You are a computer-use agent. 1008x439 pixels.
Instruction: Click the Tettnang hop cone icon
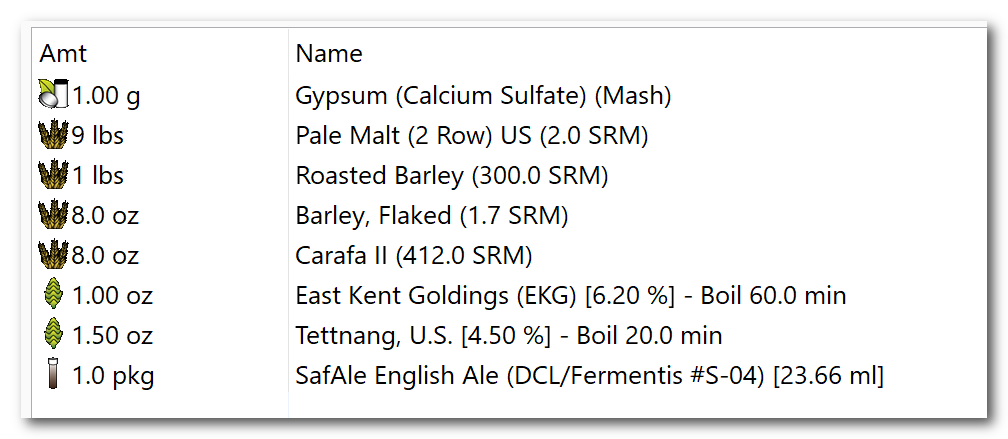pos(53,335)
